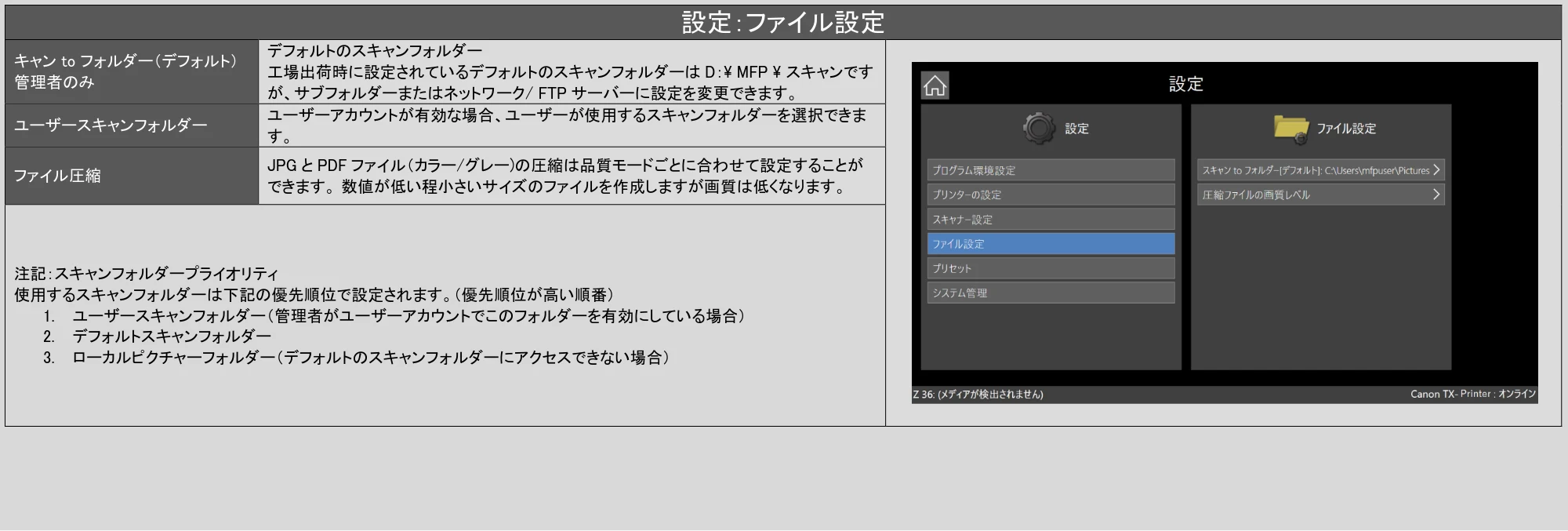Select the highlighted ファイル設定 entry
This screenshot has width=1568, height=531.
[x=1051, y=244]
